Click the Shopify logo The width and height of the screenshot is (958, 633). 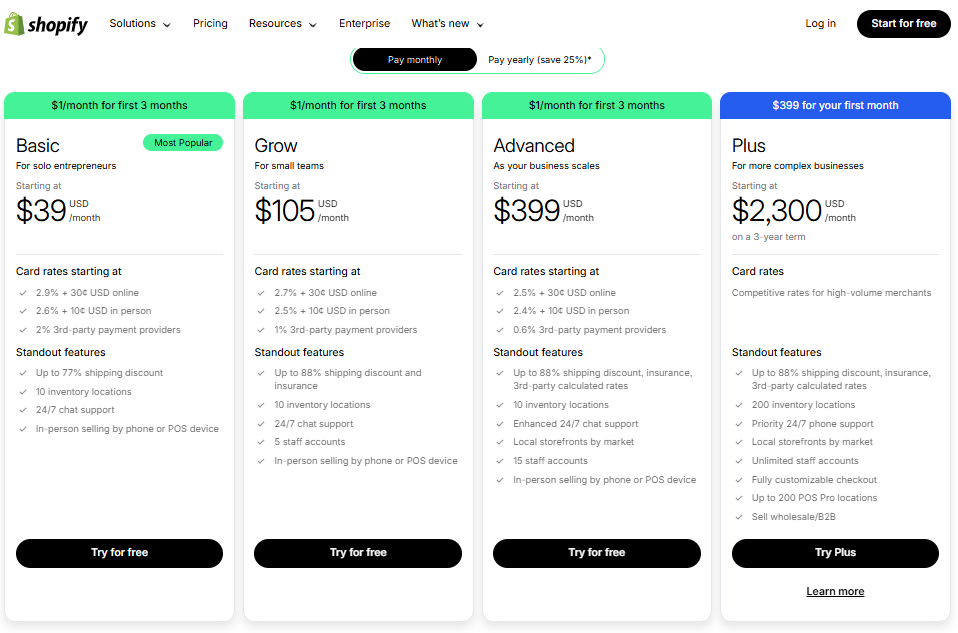tap(46, 23)
